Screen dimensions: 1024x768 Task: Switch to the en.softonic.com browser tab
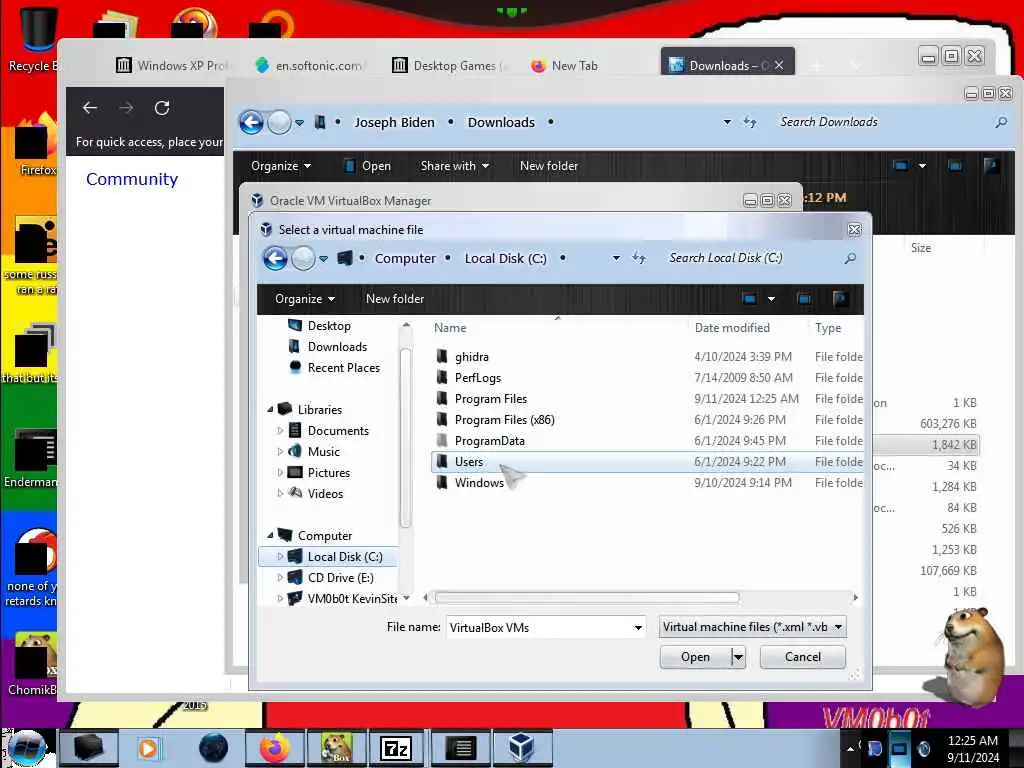coord(309,65)
